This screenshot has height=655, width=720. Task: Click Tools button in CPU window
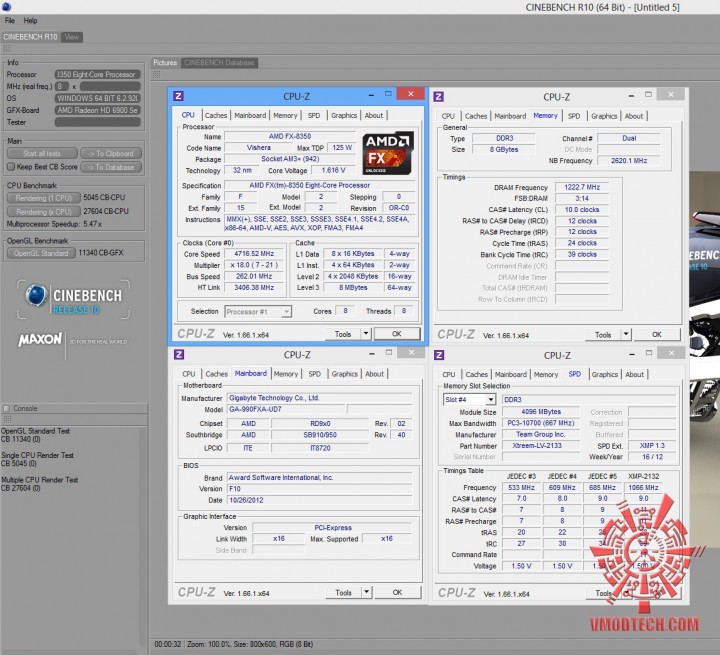(343, 334)
